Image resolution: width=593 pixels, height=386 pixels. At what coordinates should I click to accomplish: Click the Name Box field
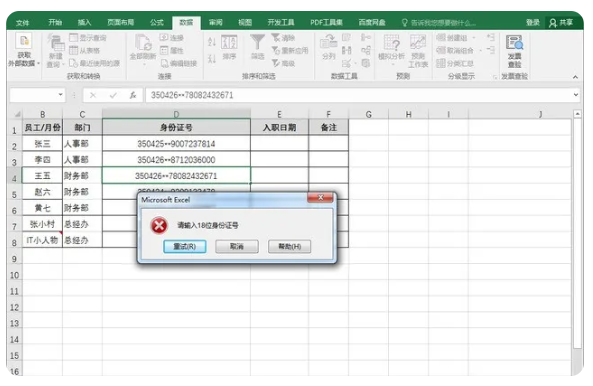(34, 95)
